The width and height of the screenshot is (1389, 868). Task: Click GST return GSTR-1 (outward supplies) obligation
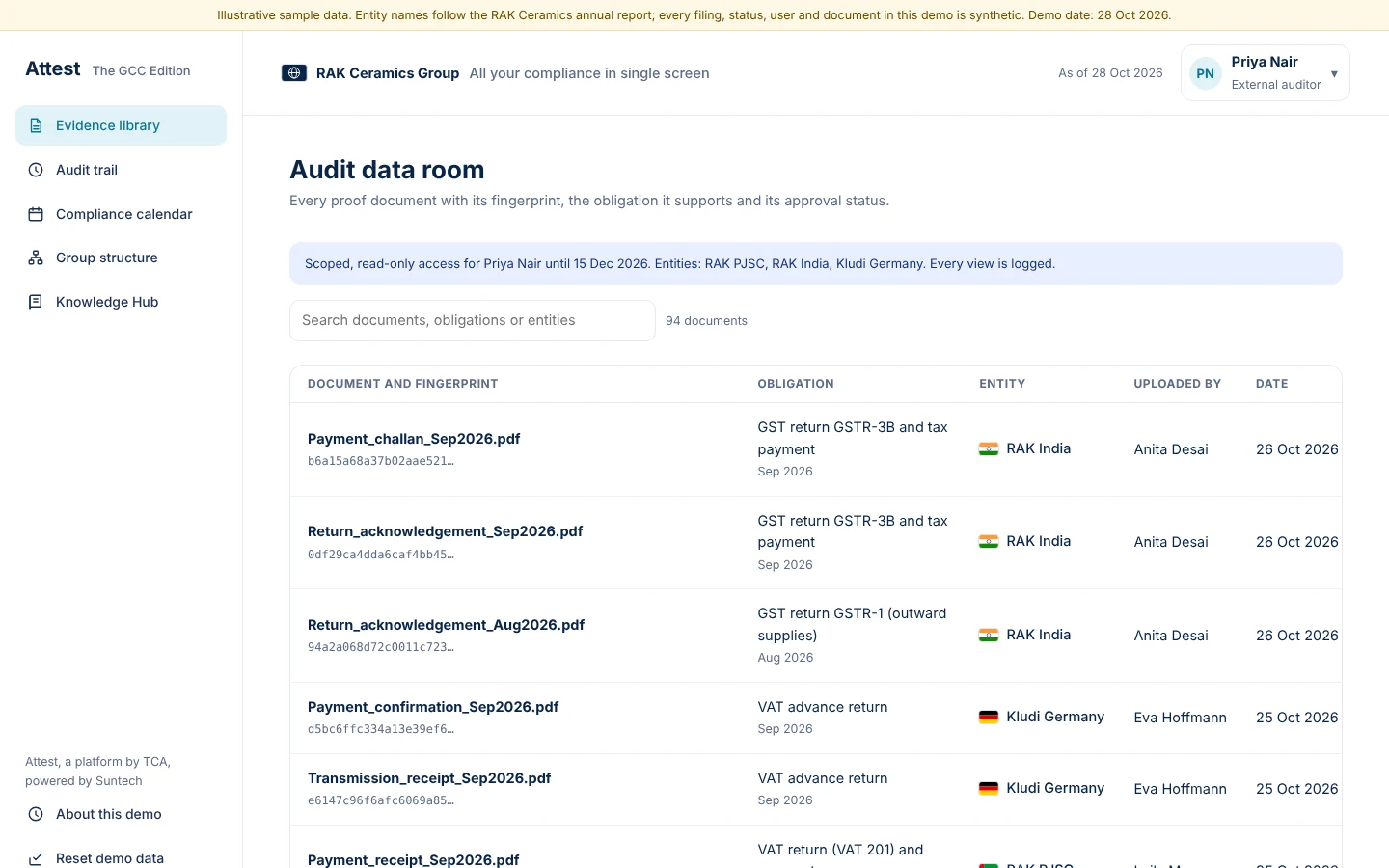coord(853,624)
